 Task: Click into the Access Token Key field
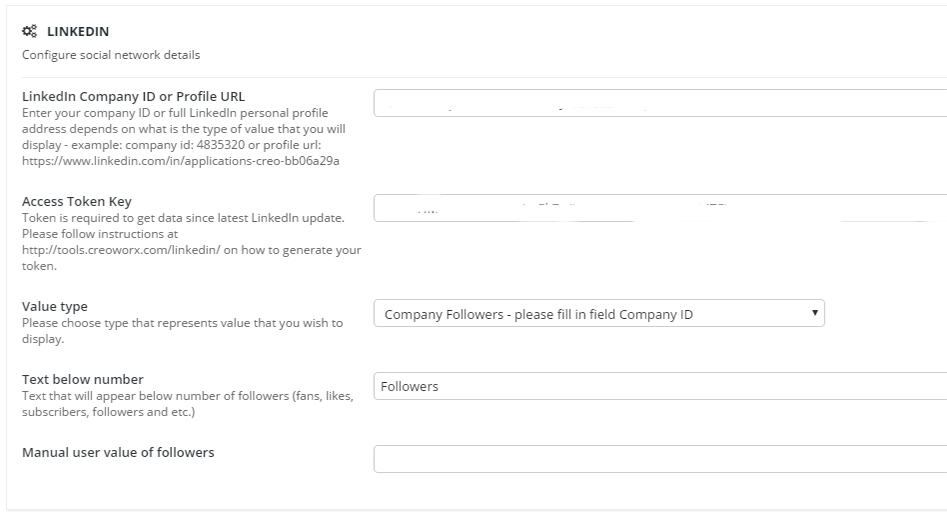point(660,208)
